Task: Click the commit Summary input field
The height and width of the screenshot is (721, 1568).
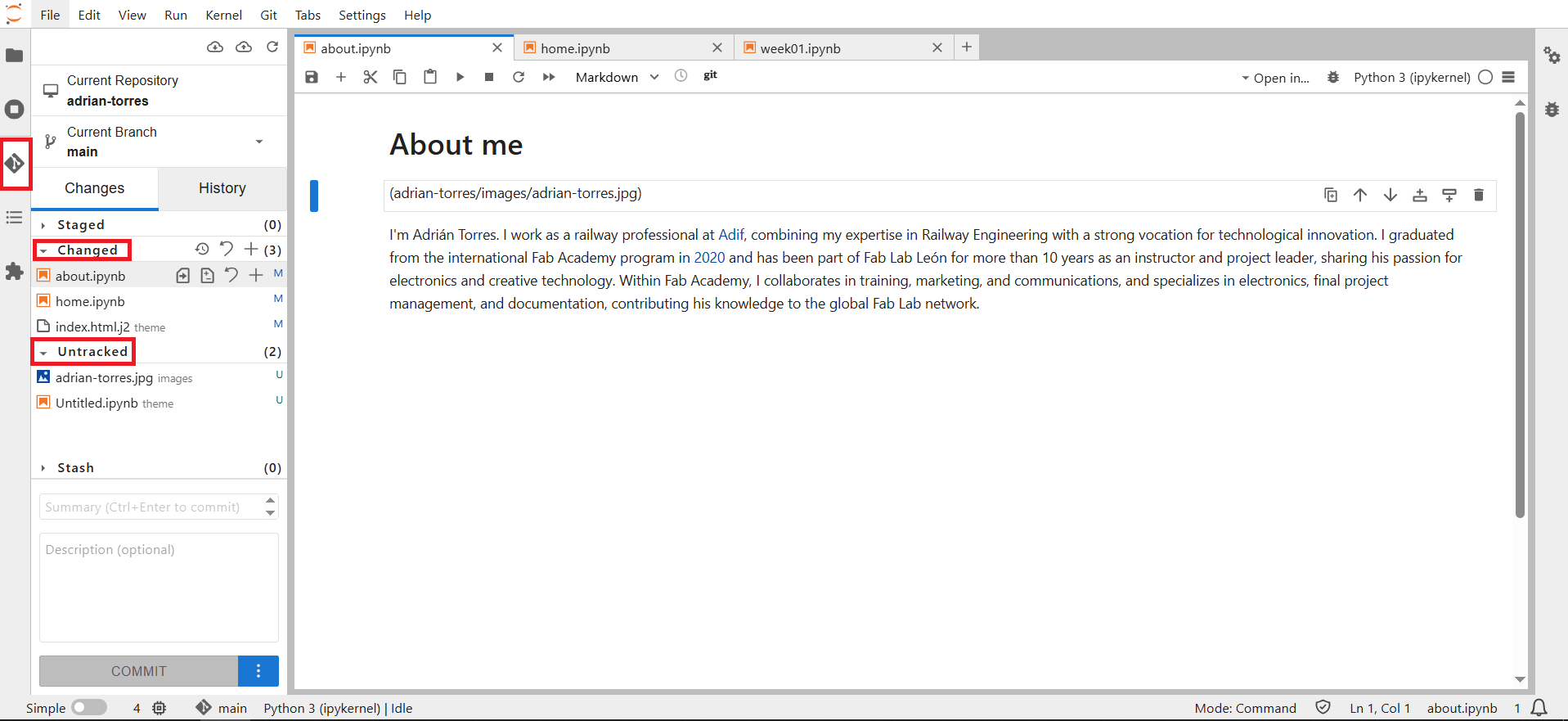Action: [x=151, y=507]
